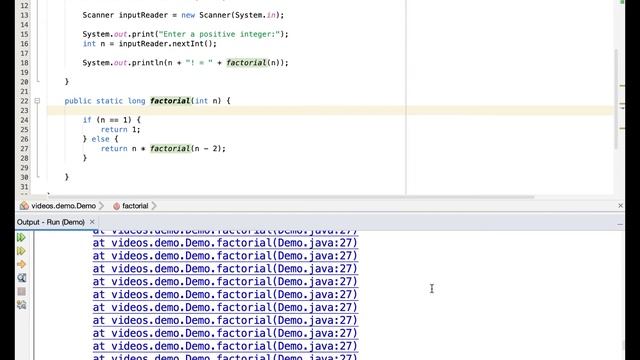Click the bottom settings icon in Output sidebar
This screenshot has width=640, height=360.
pyautogui.click(x=21, y=305)
